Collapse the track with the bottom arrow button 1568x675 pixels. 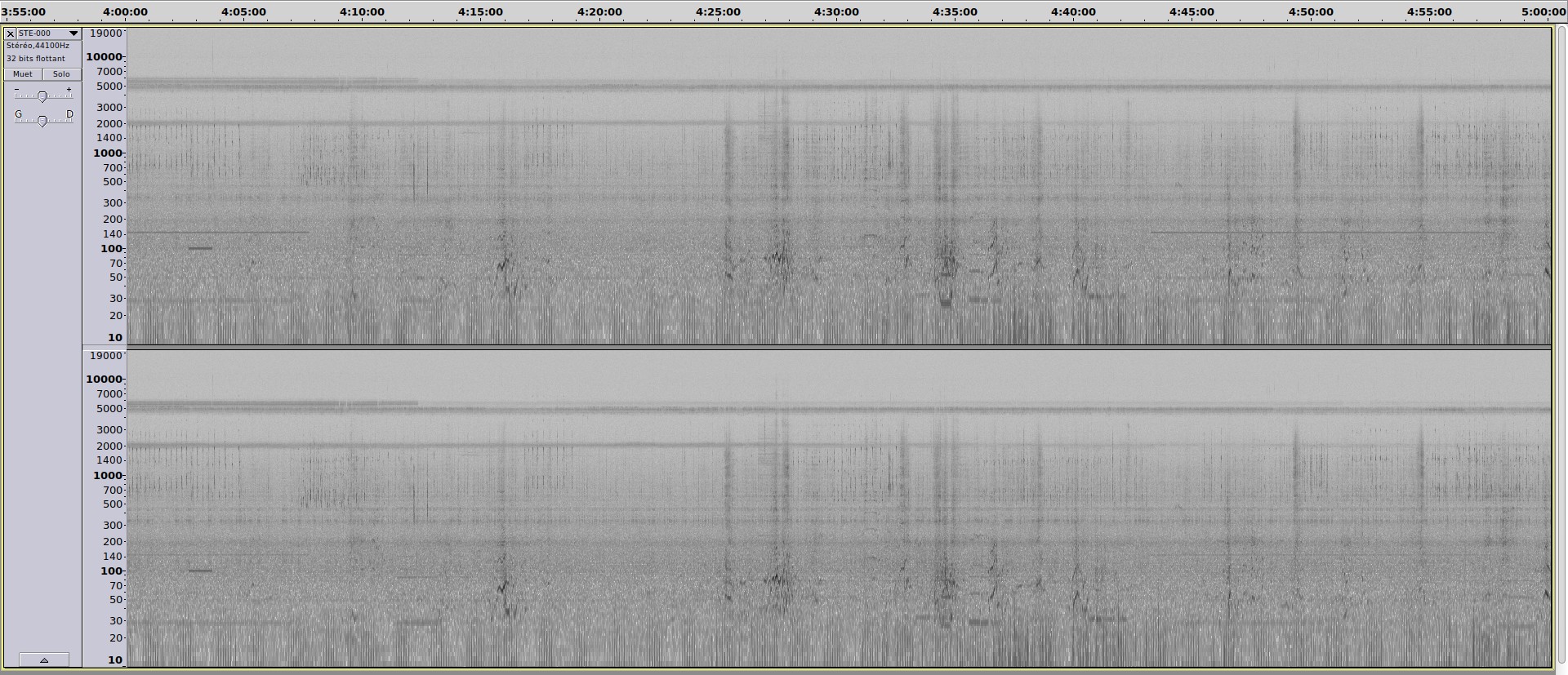click(x=43, y=659)
